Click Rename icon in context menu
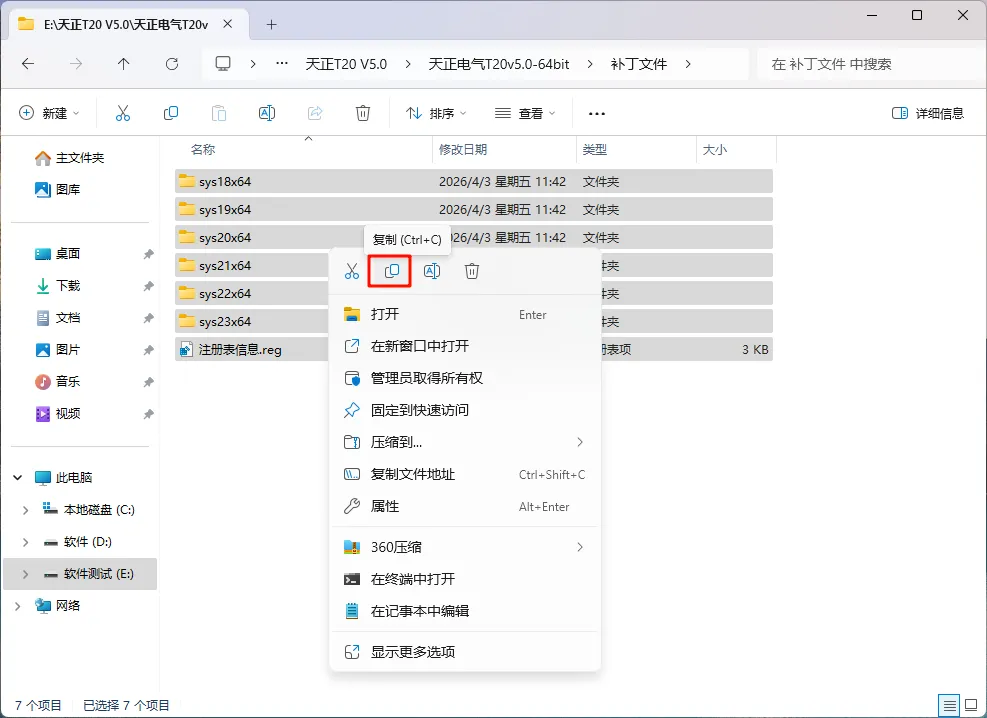 point(432,271)
